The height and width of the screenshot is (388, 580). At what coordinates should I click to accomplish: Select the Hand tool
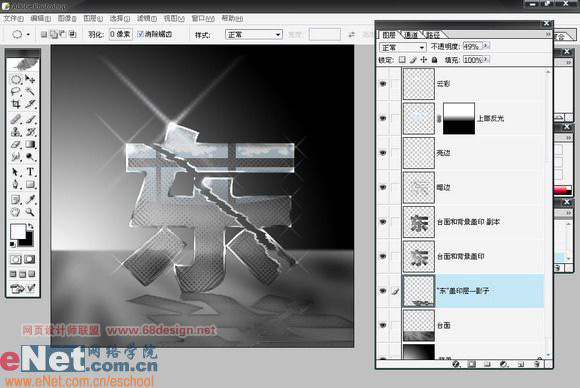coord(16,212)
